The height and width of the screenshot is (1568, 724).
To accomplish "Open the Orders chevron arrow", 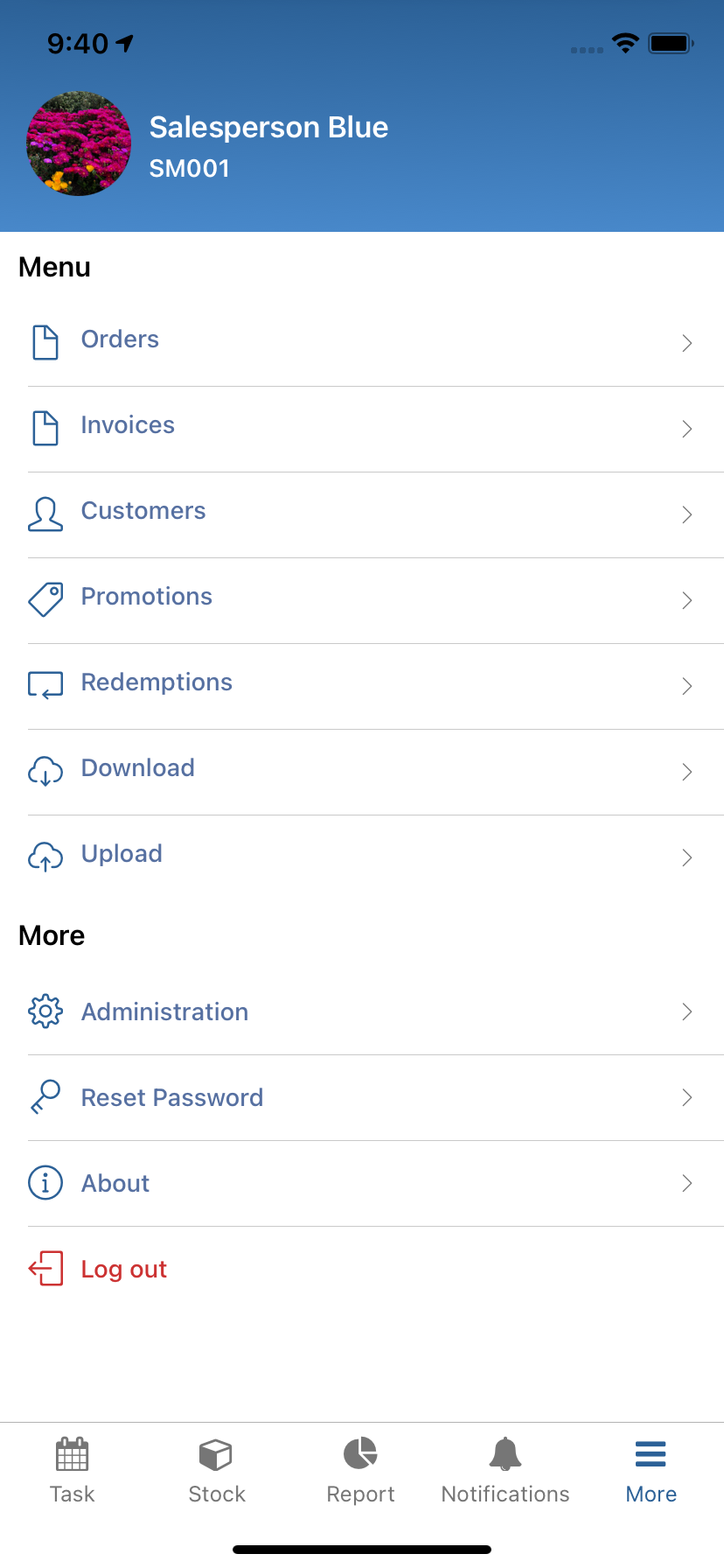I will tap(687, 343).
